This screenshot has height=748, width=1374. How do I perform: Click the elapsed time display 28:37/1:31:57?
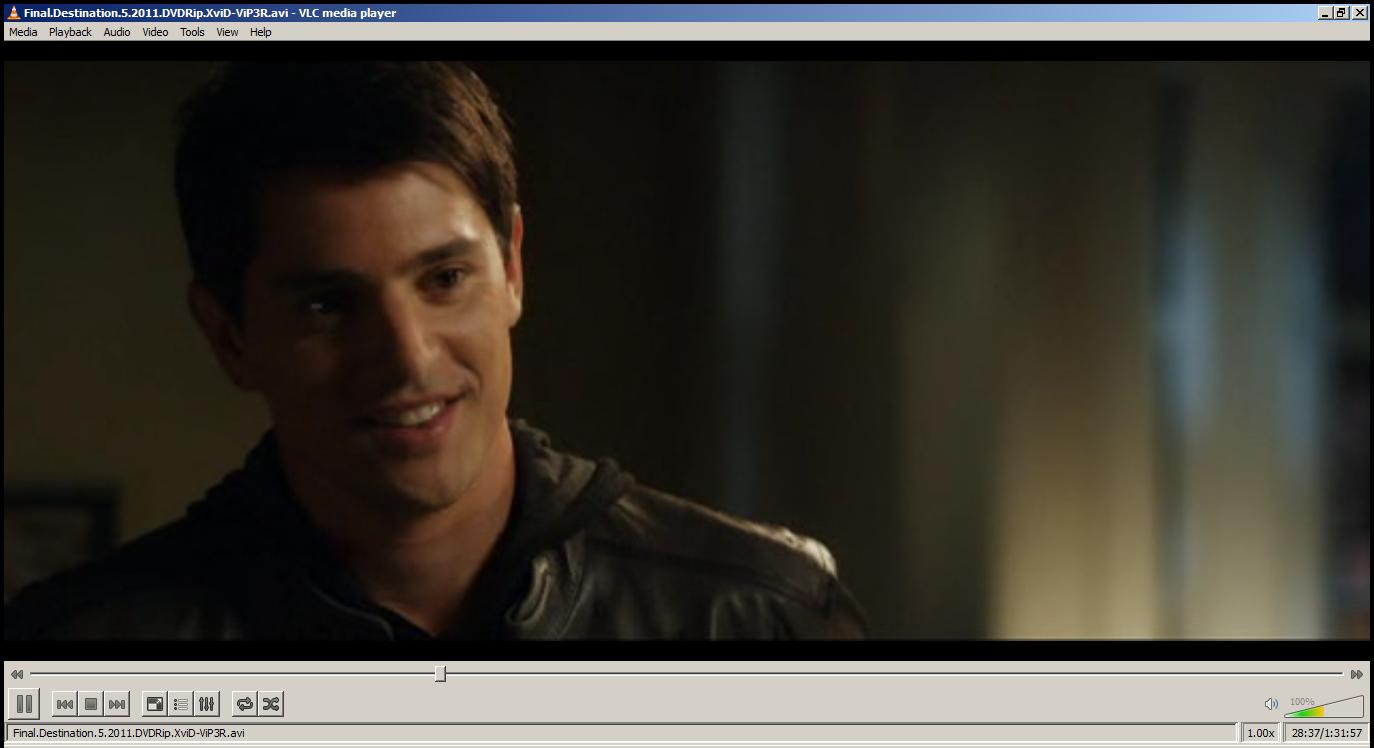pos(1326,733)
